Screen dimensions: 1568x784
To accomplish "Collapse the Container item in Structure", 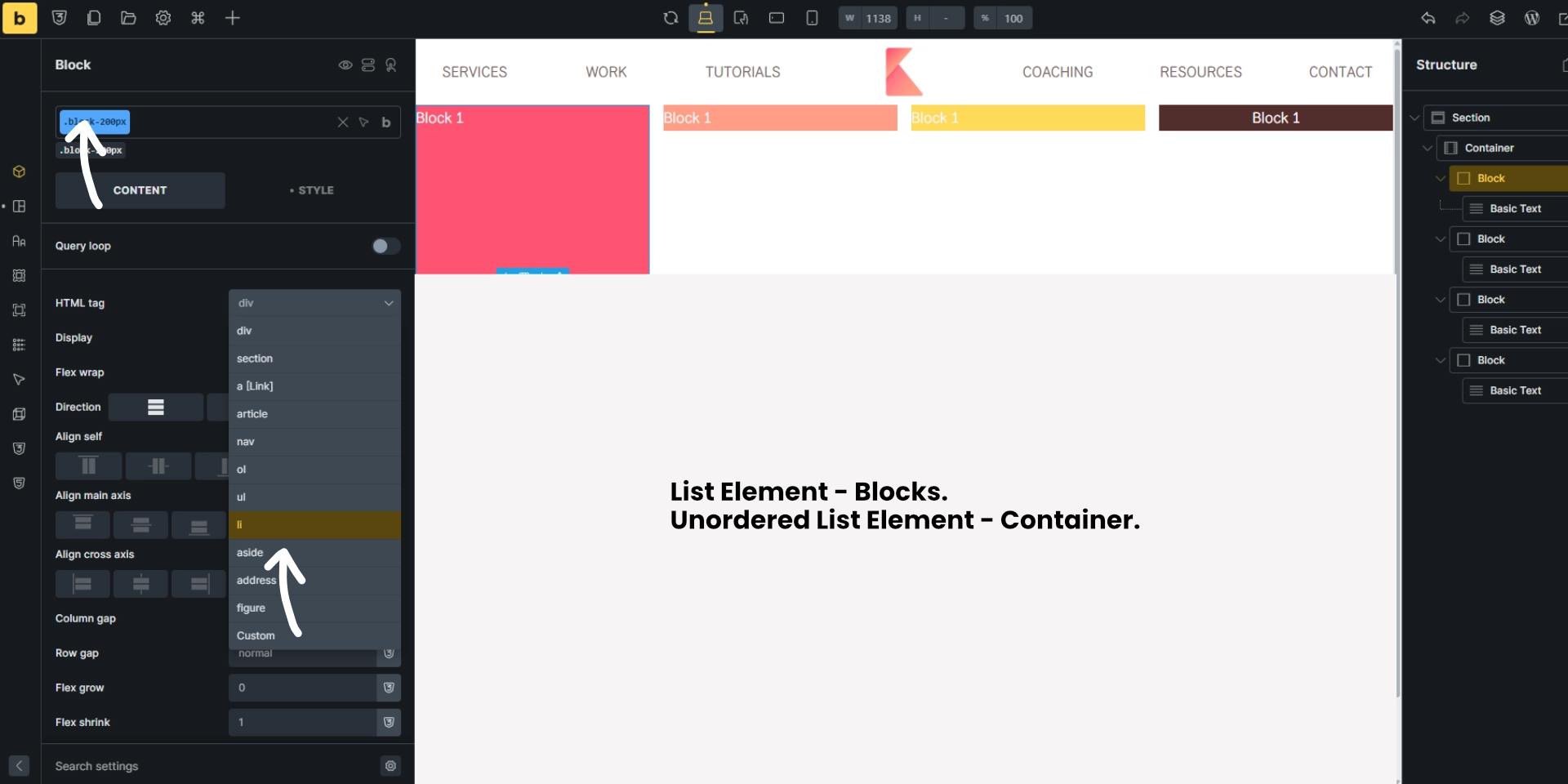I will click(1427, 148).
